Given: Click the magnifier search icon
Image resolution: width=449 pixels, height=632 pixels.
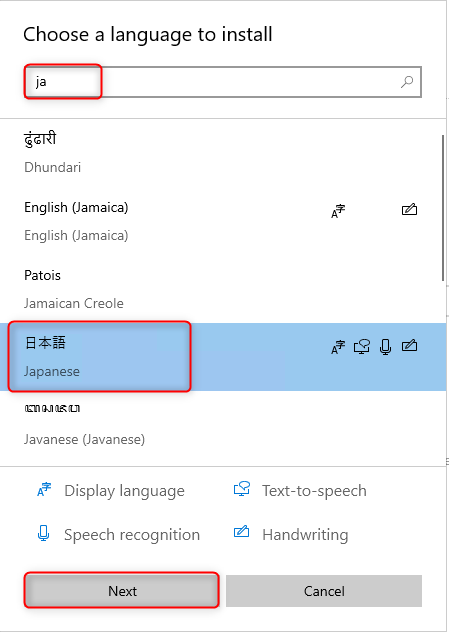Looking at the screenshot, I should (407, 82).
